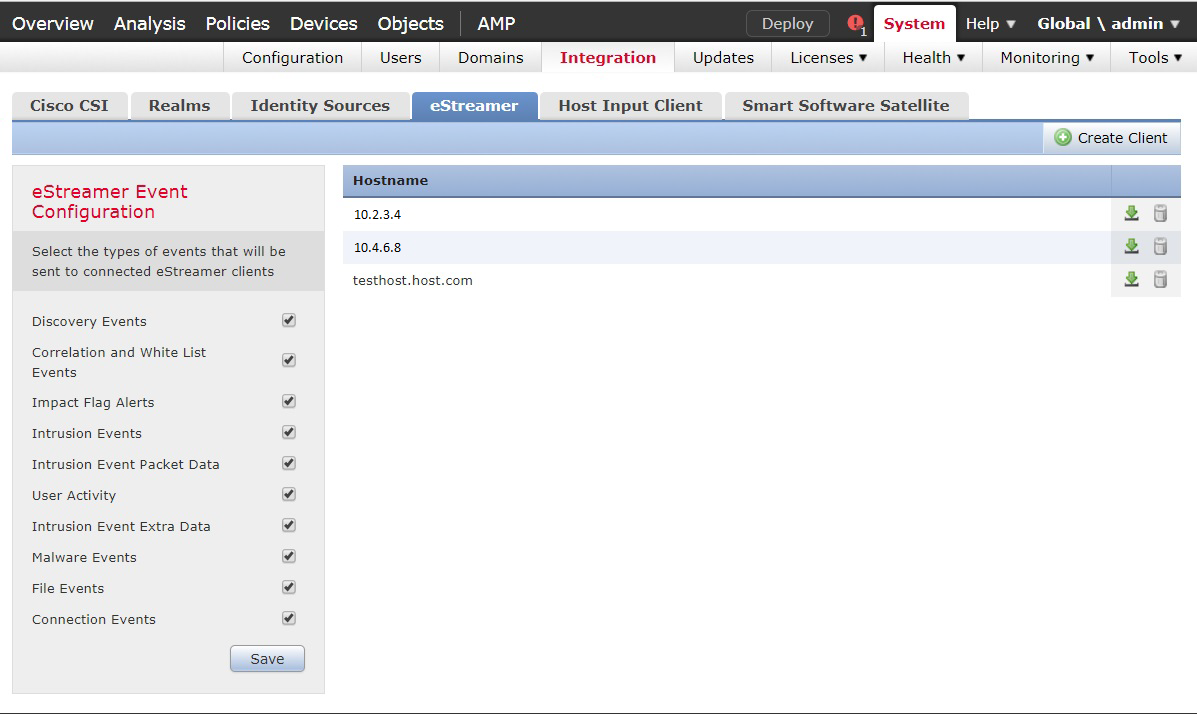The image size is (1197, 714).
Task: Toggle User Activity checkbox
Action: point(289,494)
